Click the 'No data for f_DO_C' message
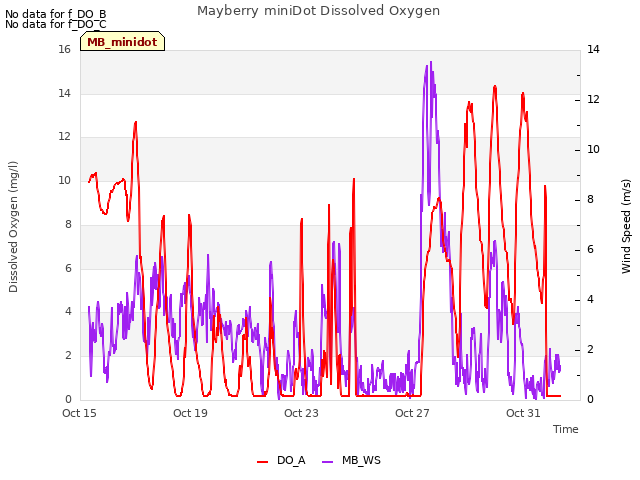The height and width of the screenshot is (480, 640). point(56,24)
